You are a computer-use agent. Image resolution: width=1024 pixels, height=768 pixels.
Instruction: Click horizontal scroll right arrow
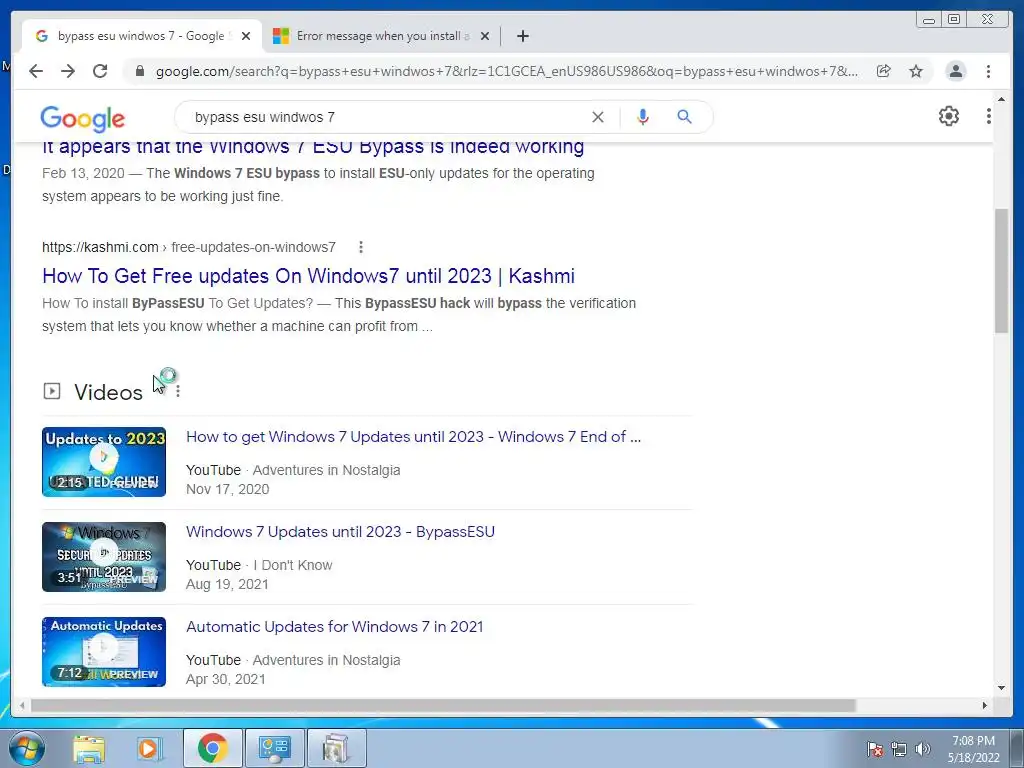click(985, 705)
